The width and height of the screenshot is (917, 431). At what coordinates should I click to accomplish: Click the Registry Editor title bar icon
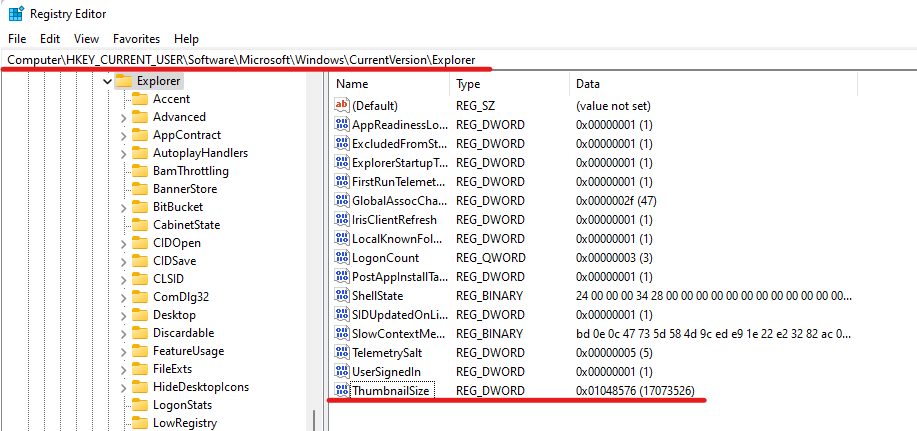coord(16,14)
